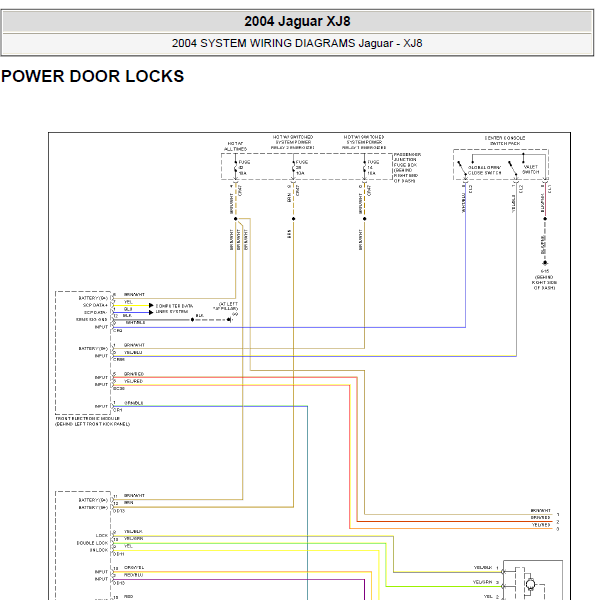The height and width of the screenshot is (600, 596).
Task: Click the 'GRN/RED' wire label on front module
Action: pyautogui.click(x=134, y=374)
